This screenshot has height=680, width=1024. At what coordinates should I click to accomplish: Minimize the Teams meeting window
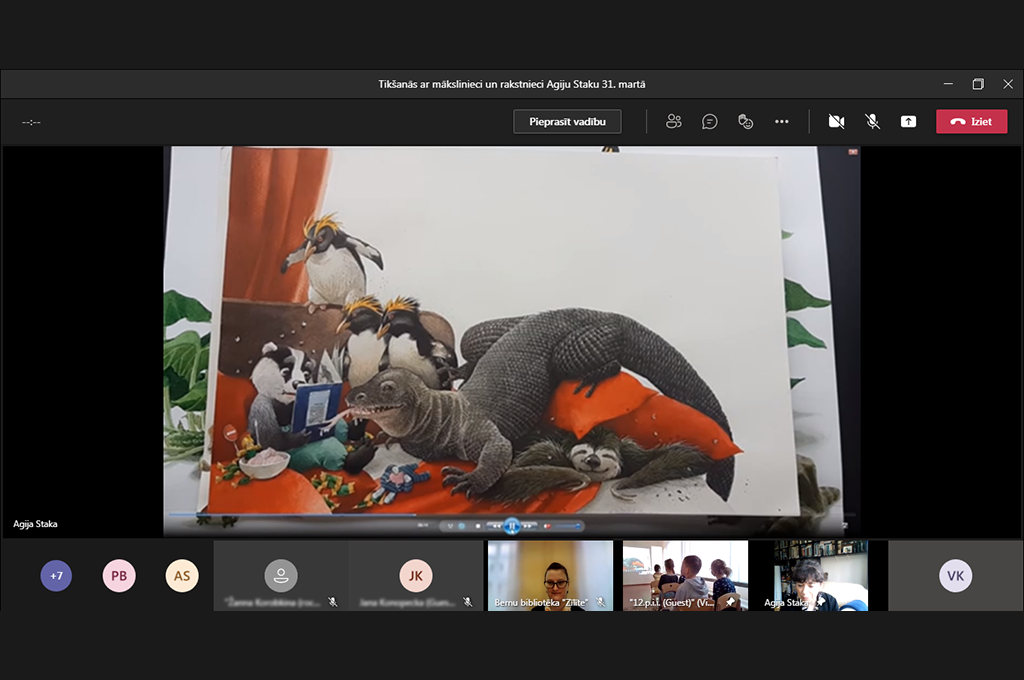point(948,84)
